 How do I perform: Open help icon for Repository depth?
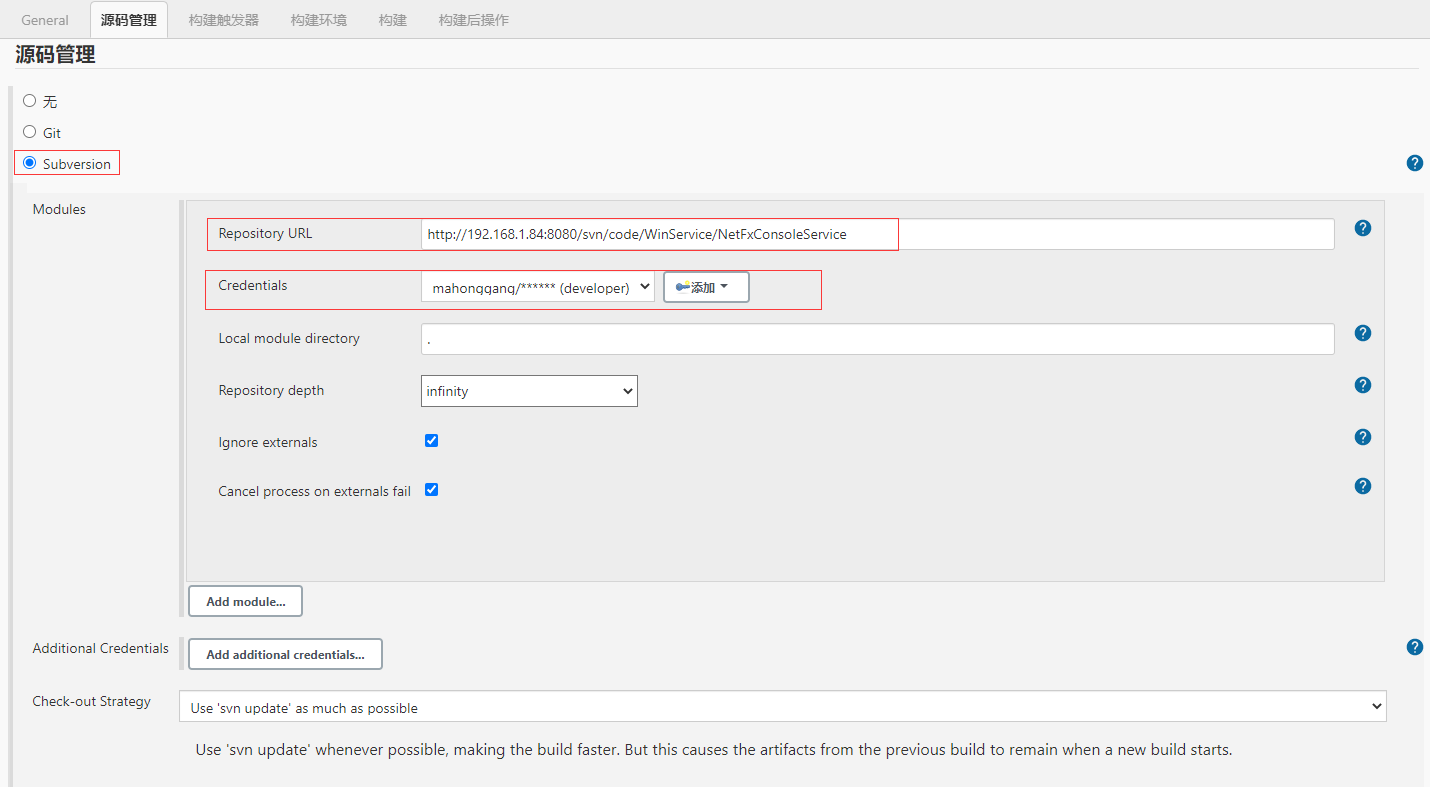coord(1362,385)
